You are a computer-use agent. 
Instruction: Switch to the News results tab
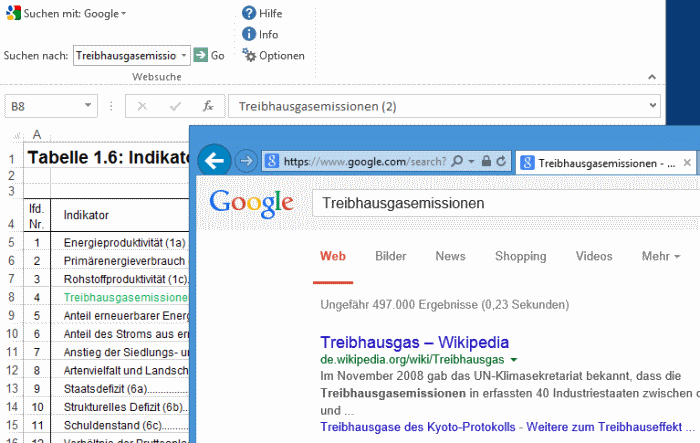point(450,256)
